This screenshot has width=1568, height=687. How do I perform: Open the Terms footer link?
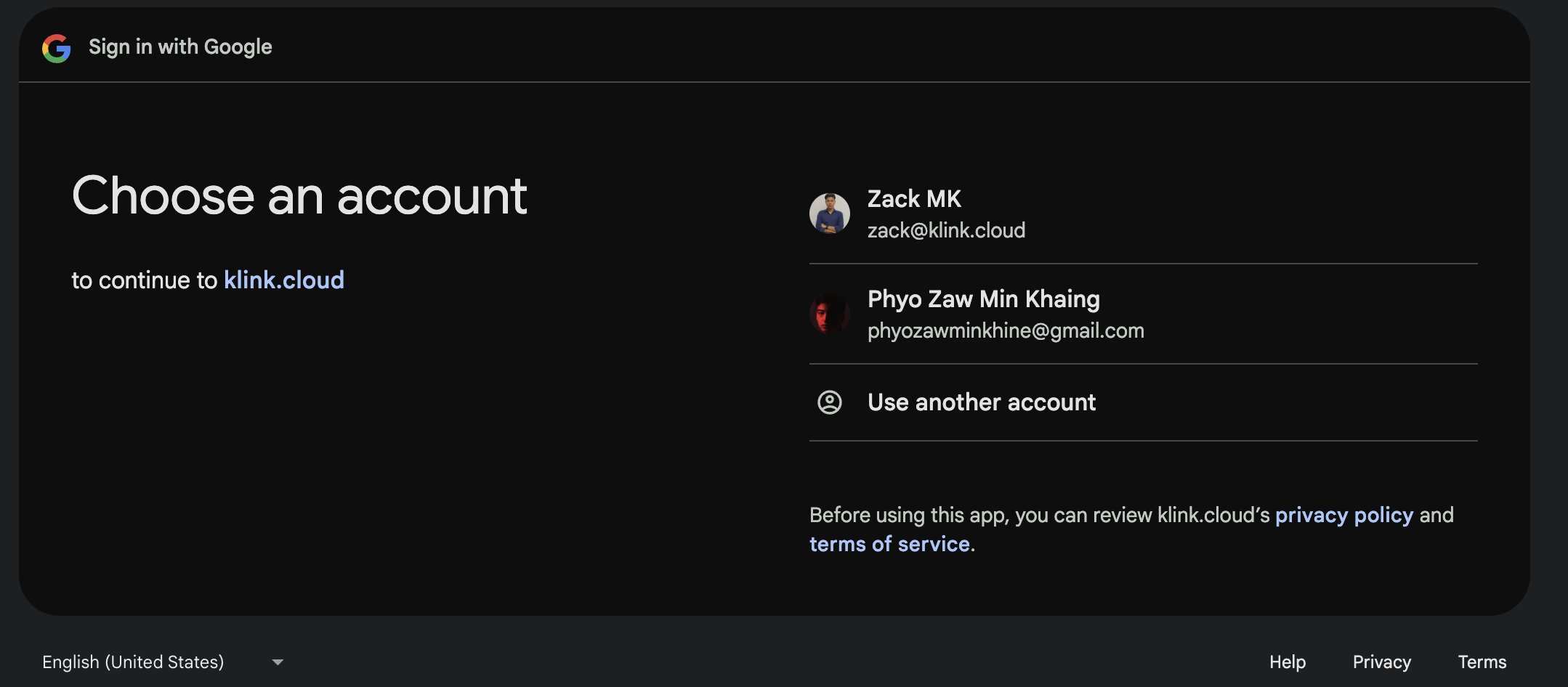coord(1482,662)
